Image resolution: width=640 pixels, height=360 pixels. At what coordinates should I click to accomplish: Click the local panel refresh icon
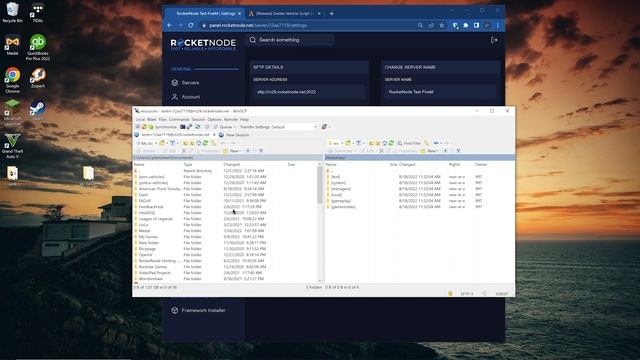(205, 143)
